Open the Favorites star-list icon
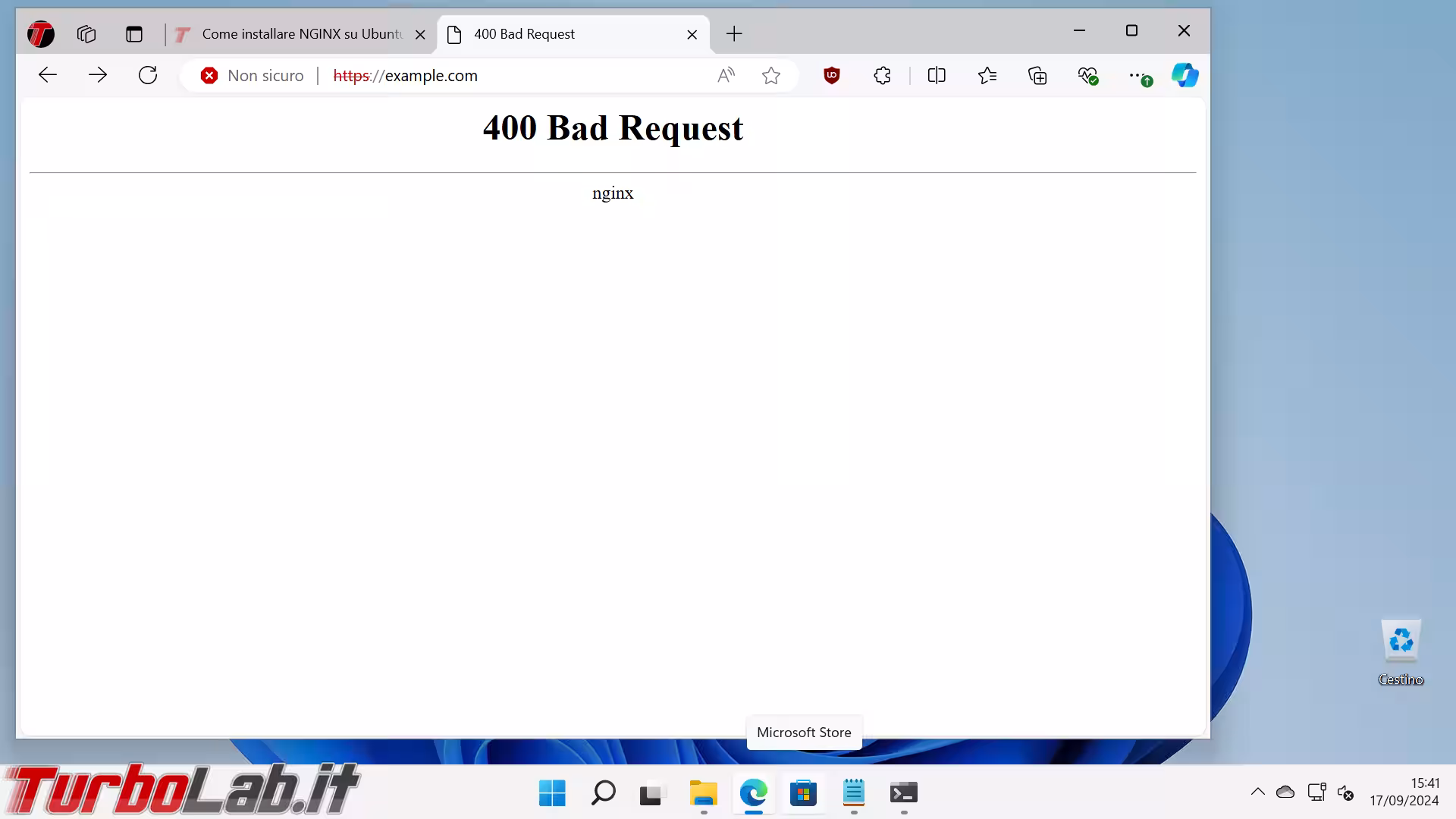Image resolution: width=1456 pixels, height=819 pixels. [987, 75]
